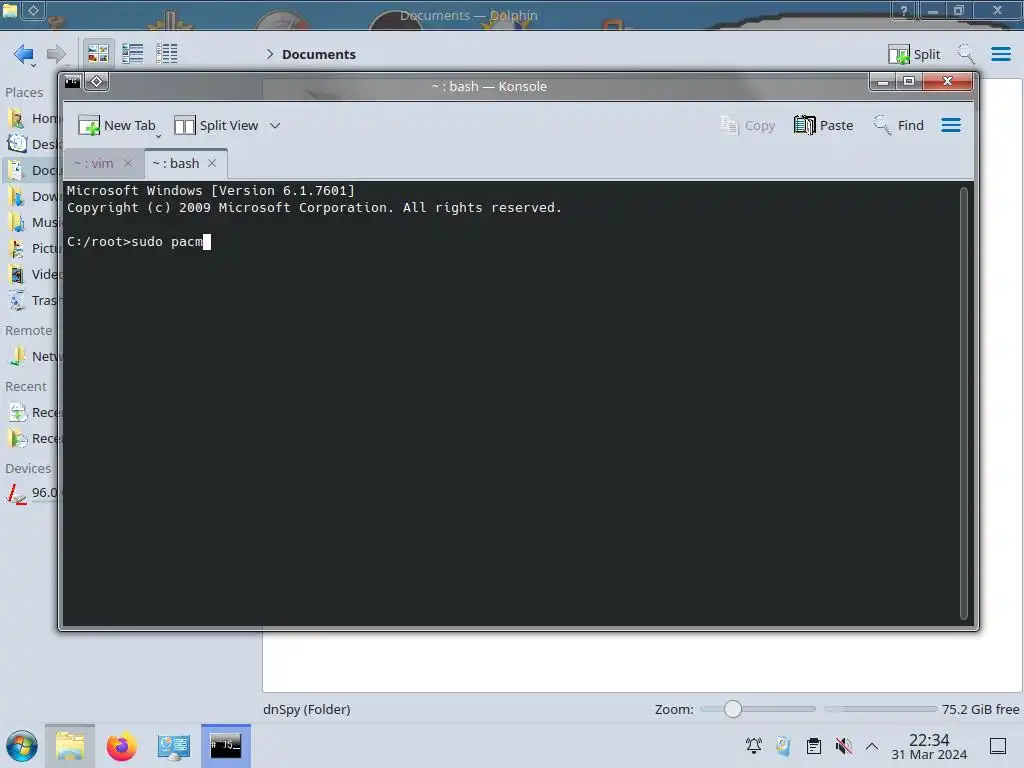Open the first Recent entry in Dolphin
Image resolution: width=1024 pixels, height=768 pixels.
[31, 413]
